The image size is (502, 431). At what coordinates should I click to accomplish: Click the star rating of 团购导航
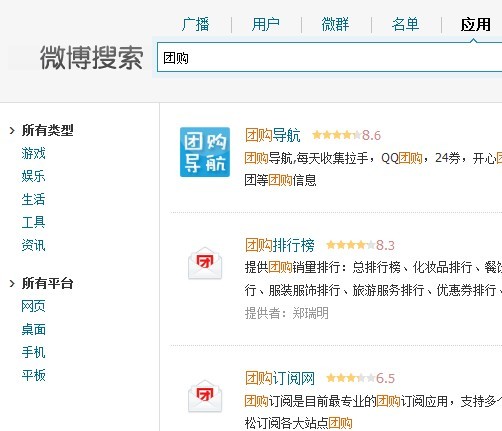coord(337,135)
